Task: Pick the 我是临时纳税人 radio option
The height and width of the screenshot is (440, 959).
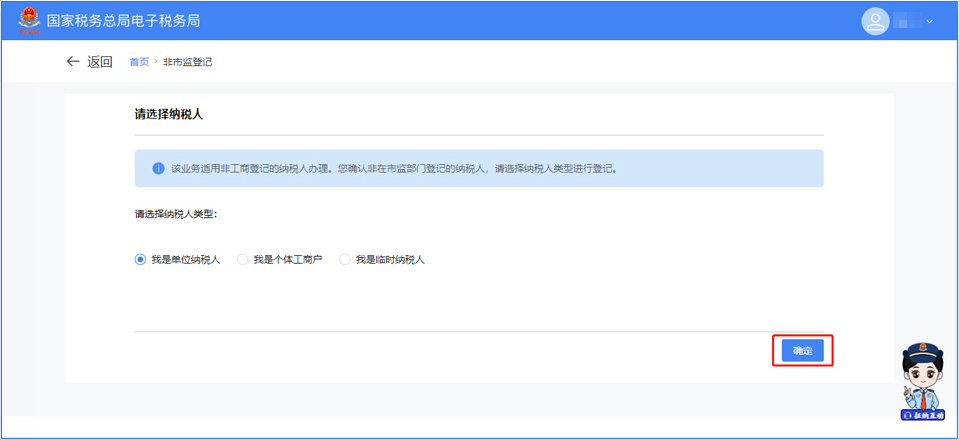Action: coord(345,260)
